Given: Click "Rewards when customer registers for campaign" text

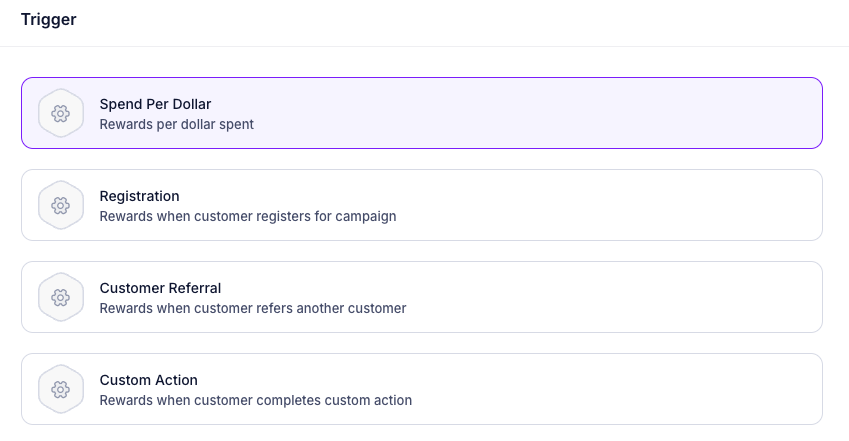Looking at the screenshot, I should (247, 217).
